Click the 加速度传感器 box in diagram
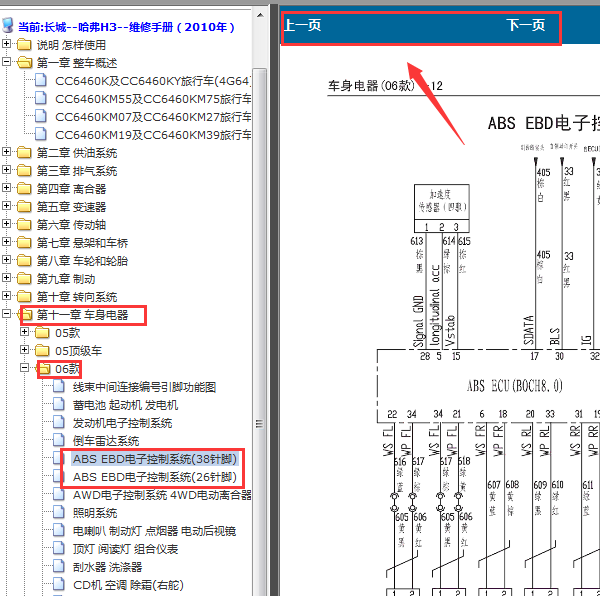The image size is (600, 596). (x=442, y=208)
